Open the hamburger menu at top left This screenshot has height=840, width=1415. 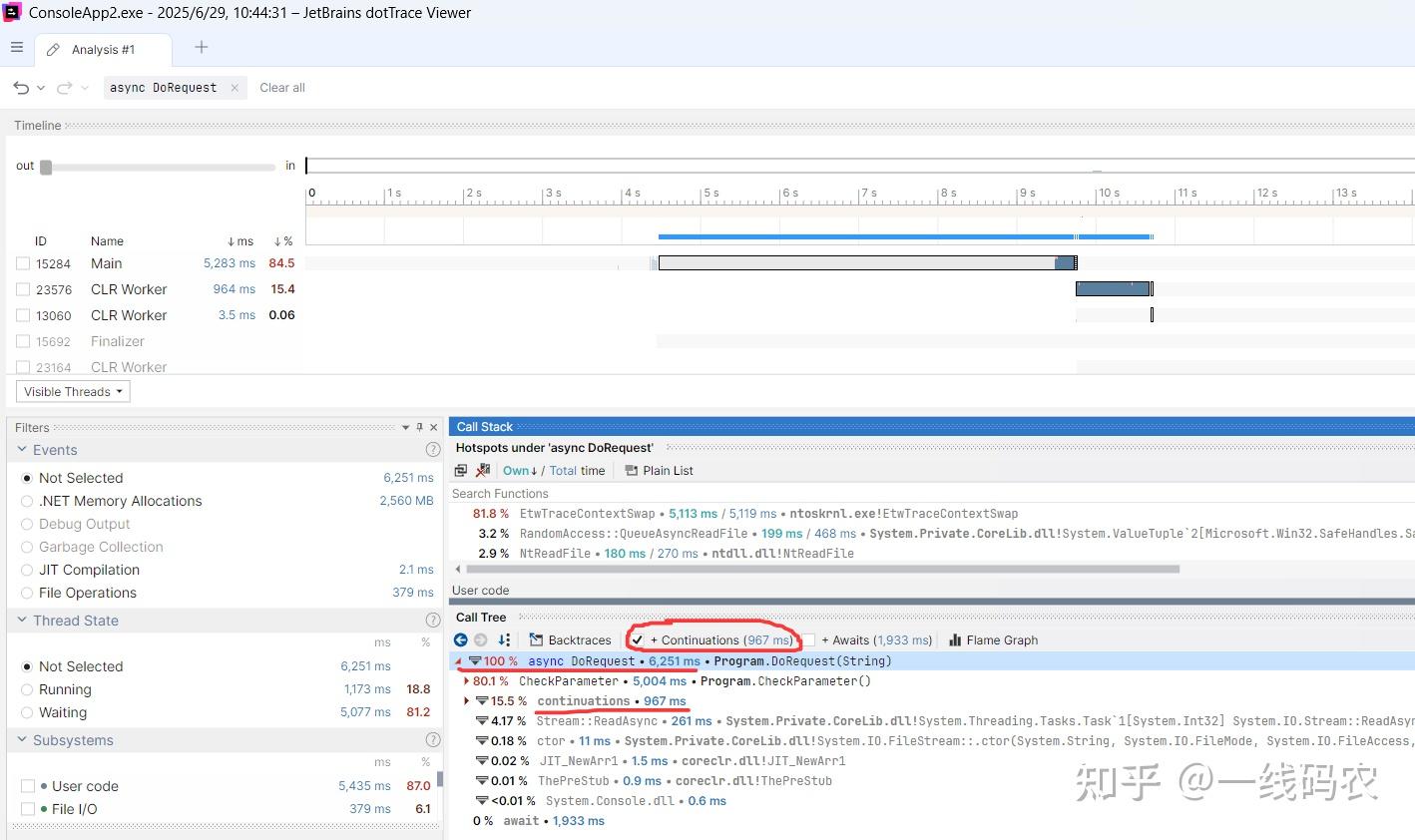click(x=17, y=46)
